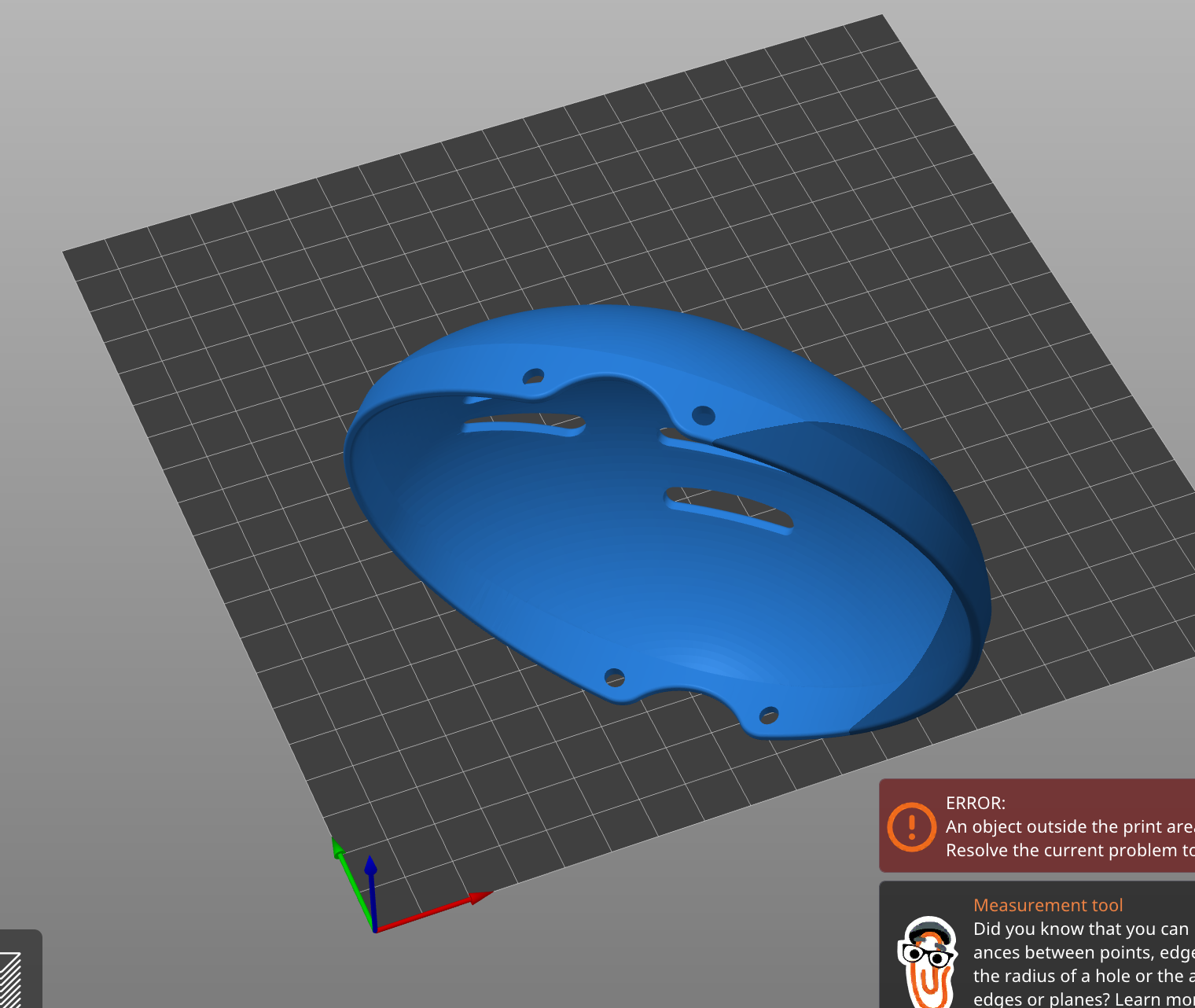The image size is (1195, 1008).
Task: Switch to the sliced layers preview icon
Action: tap(10, 979)
